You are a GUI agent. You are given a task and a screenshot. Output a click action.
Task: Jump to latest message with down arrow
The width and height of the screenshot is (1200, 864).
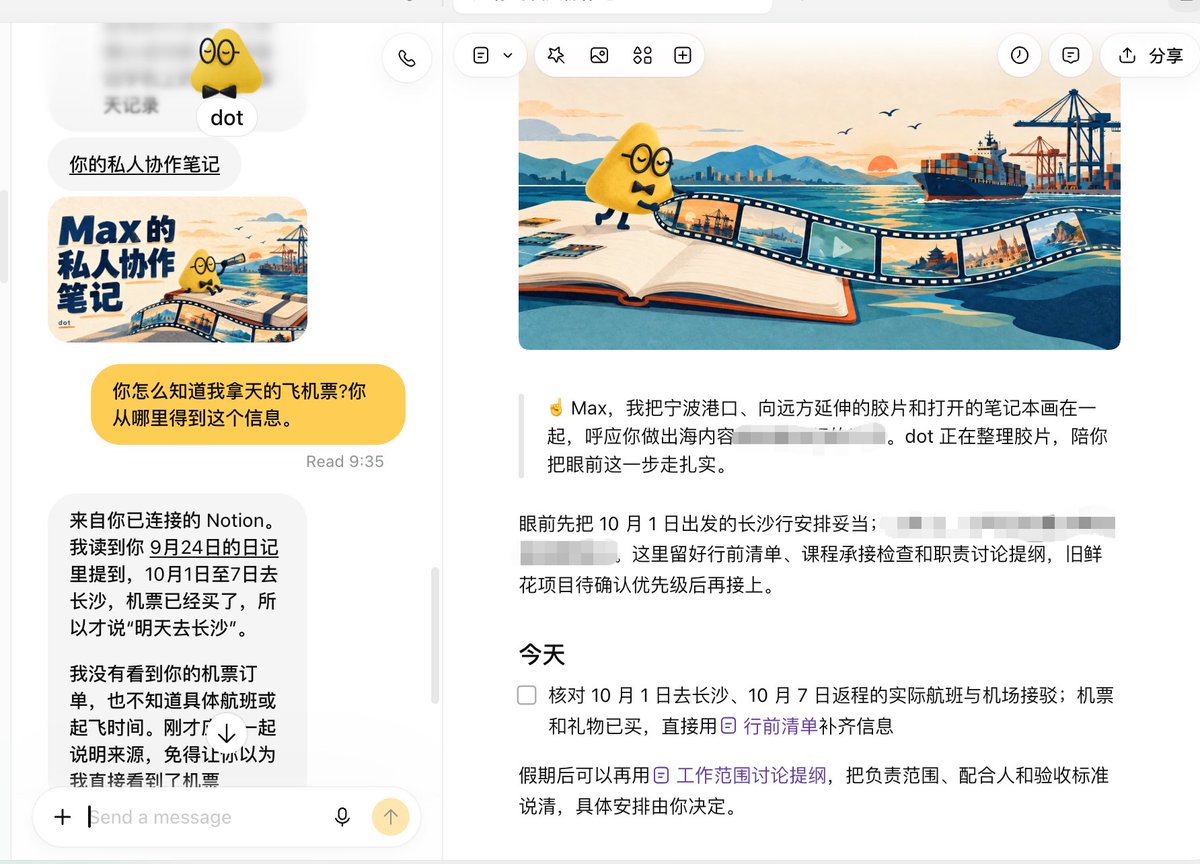tap(226, 732)
